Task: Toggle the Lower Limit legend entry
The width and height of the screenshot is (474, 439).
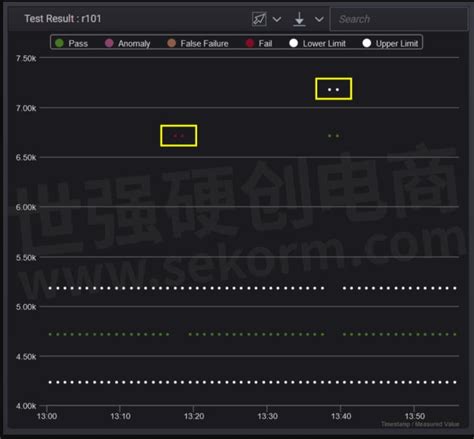Action: (317, 43)
